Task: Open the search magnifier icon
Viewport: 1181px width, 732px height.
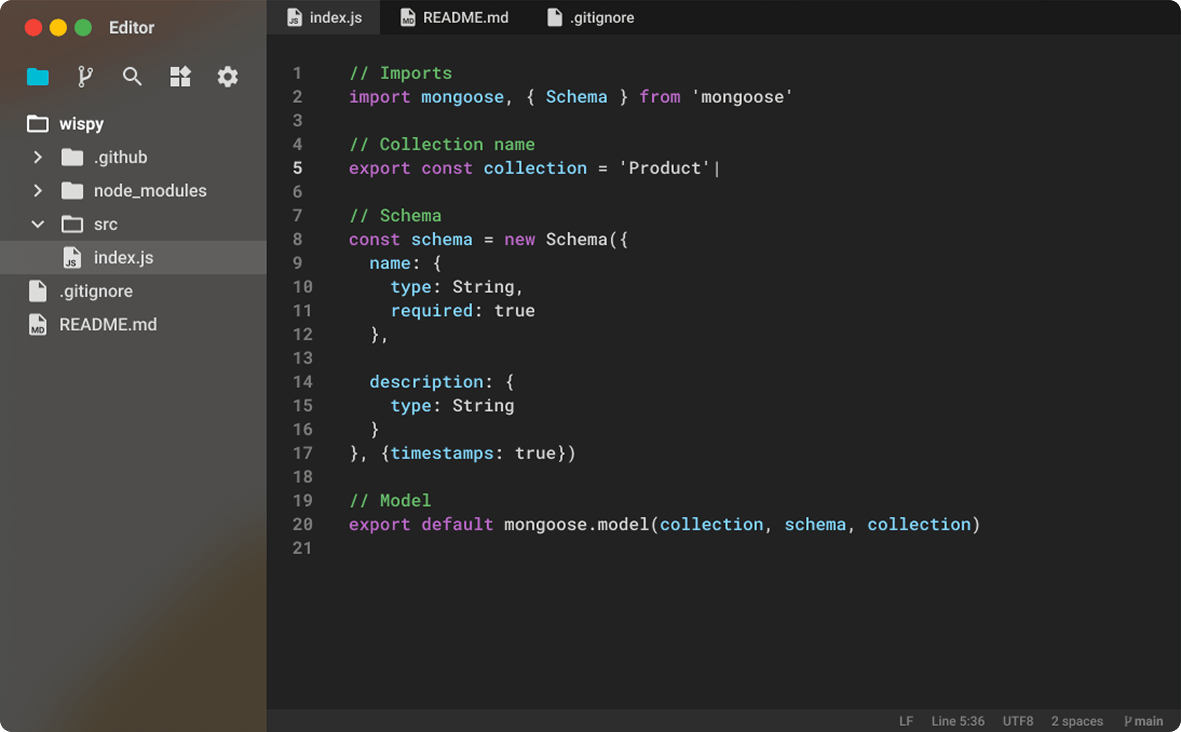Action: pyautogui.click(x=133, y=77)
